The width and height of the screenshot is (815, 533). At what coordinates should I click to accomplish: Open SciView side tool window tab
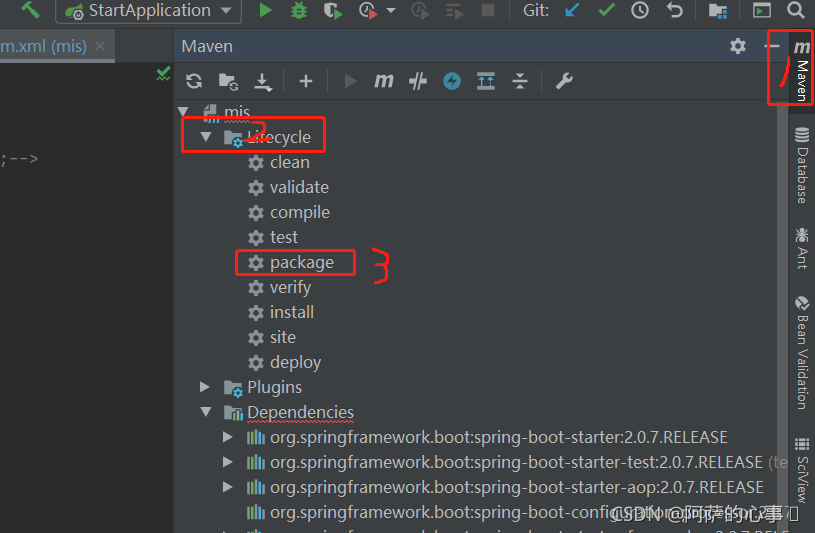click(802, 470)
